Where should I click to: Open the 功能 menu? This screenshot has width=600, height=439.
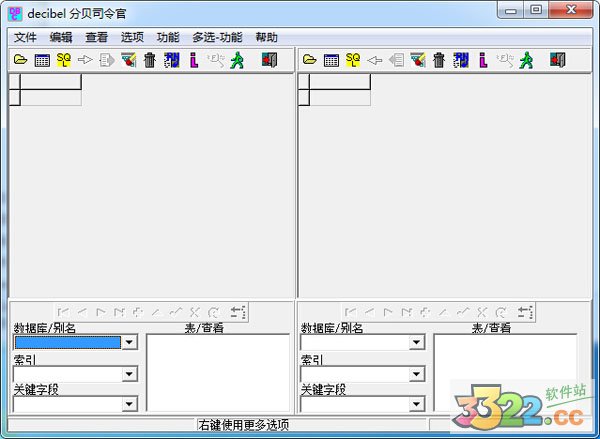click(168, 38)
